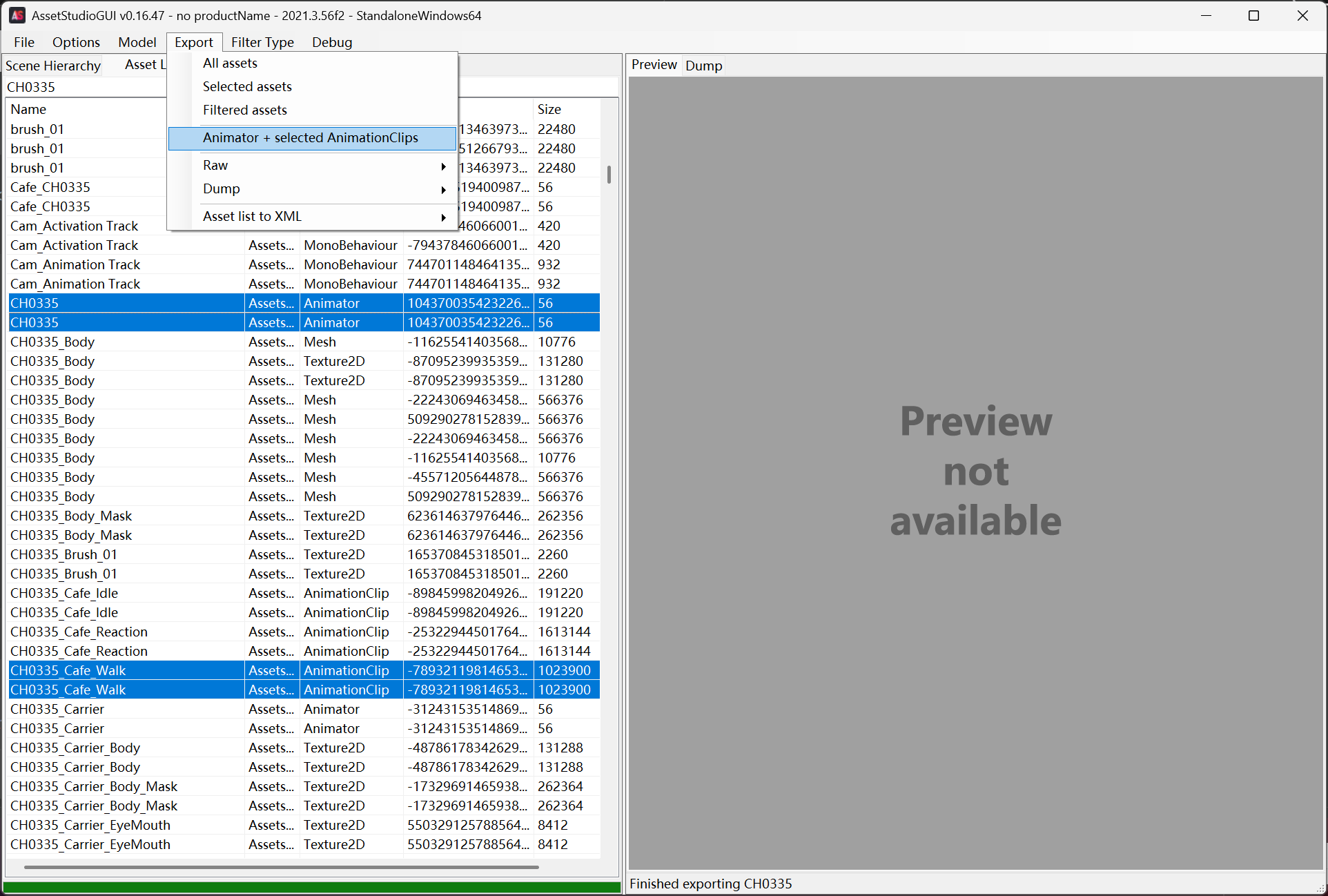Select CH0335_Cafe_Reaction AnimationClip row
The width and height of the screenshot is (1328, 896).
tap(79, 632)
